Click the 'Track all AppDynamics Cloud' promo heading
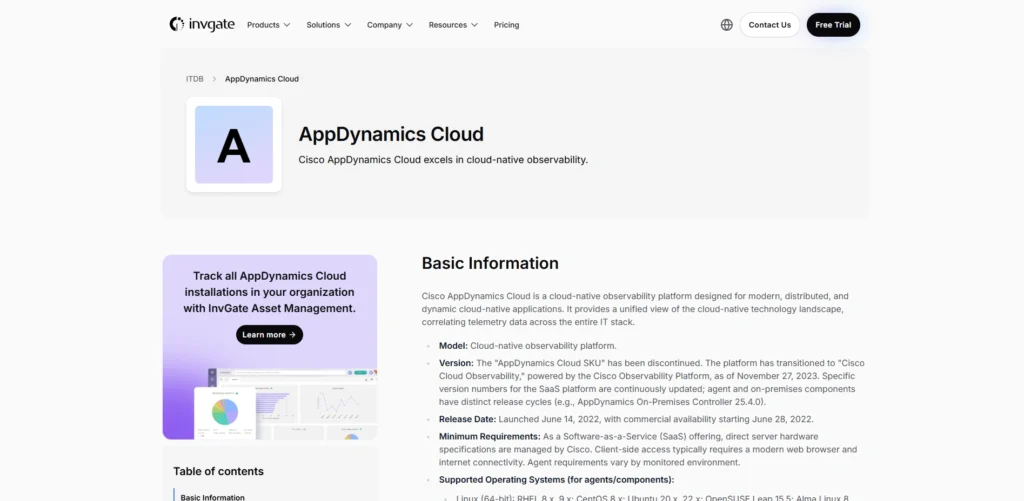This screenshot has height=501, width=1024. 270,292
